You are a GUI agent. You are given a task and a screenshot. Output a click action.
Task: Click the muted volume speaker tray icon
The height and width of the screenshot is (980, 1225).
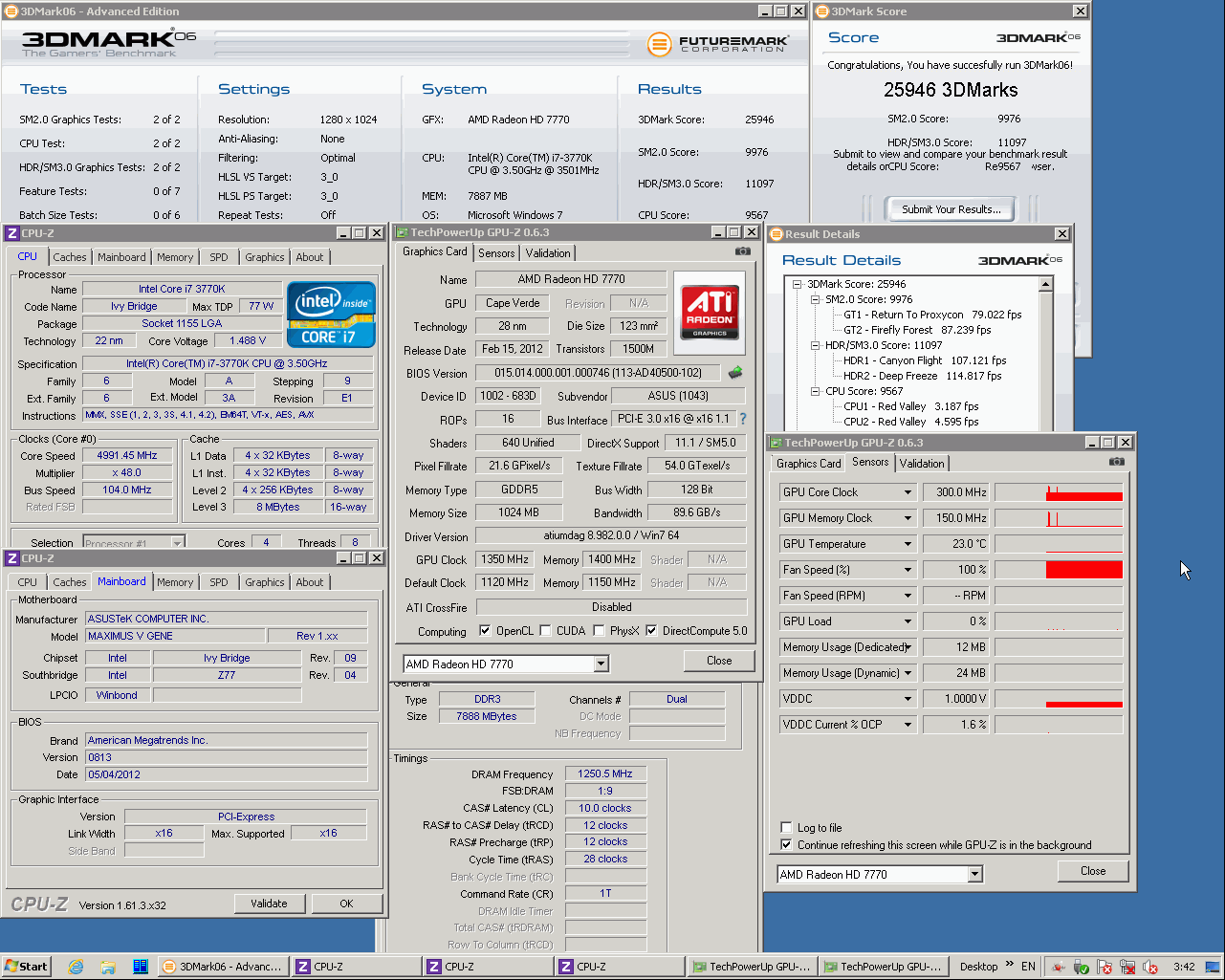point(1150,967)
